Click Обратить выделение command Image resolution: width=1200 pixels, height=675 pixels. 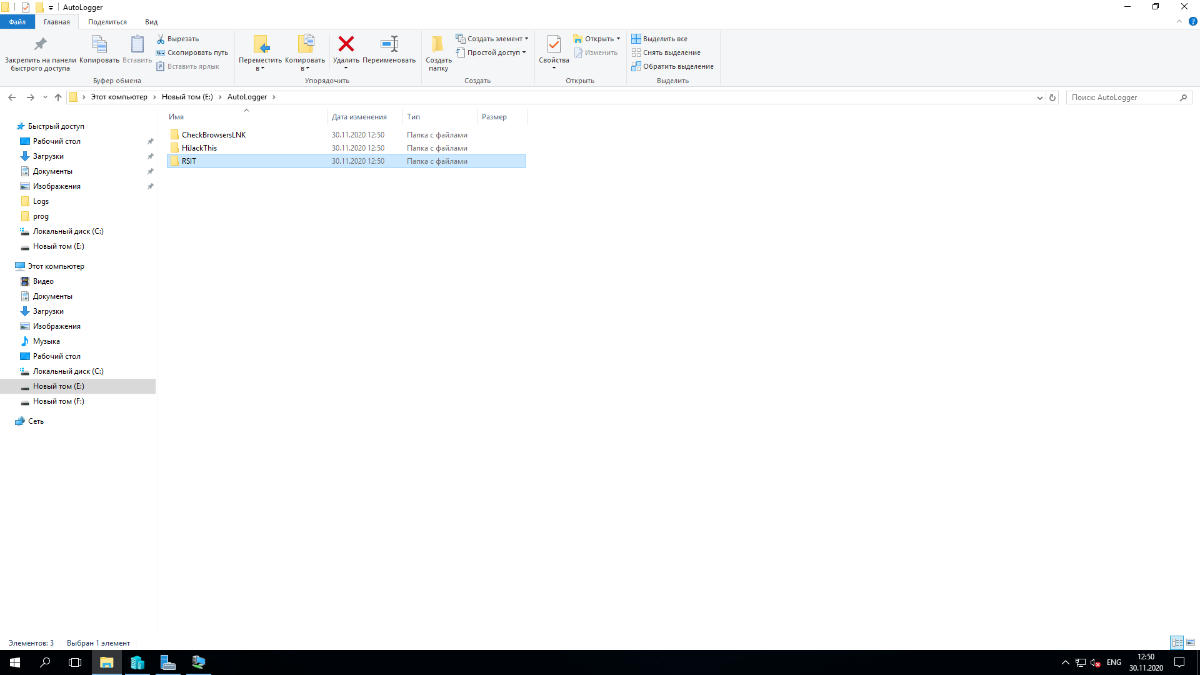click(x=672, y=66)
